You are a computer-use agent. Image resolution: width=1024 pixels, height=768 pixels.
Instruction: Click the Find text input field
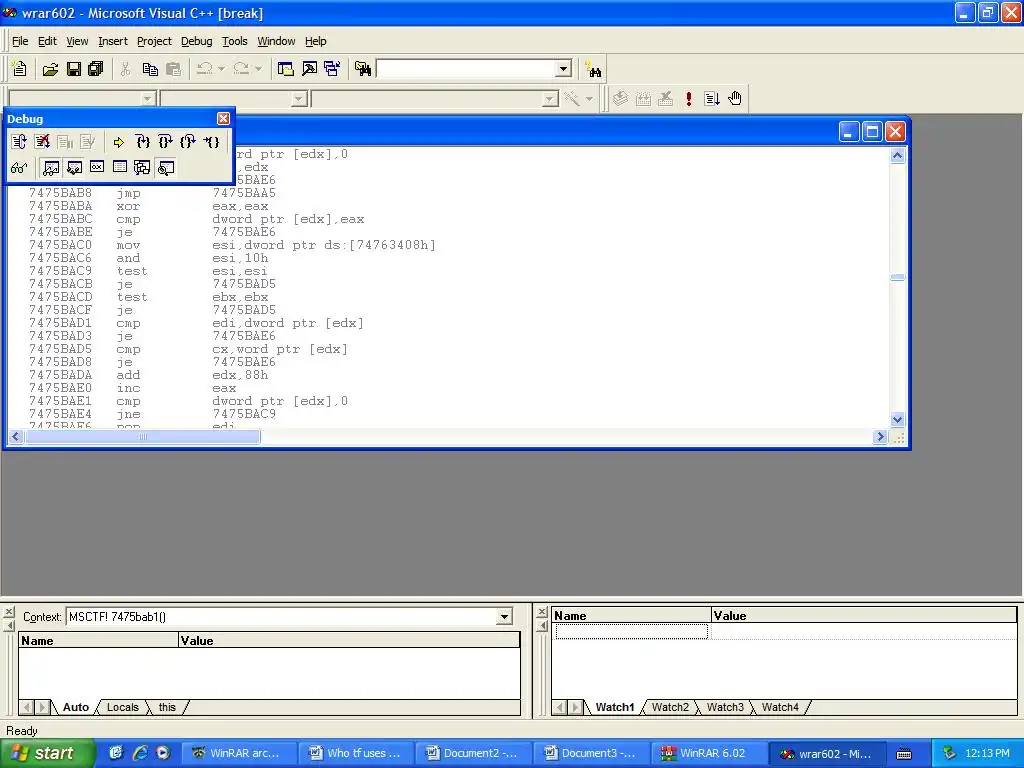pyautogui.click(x=467, y=69)
